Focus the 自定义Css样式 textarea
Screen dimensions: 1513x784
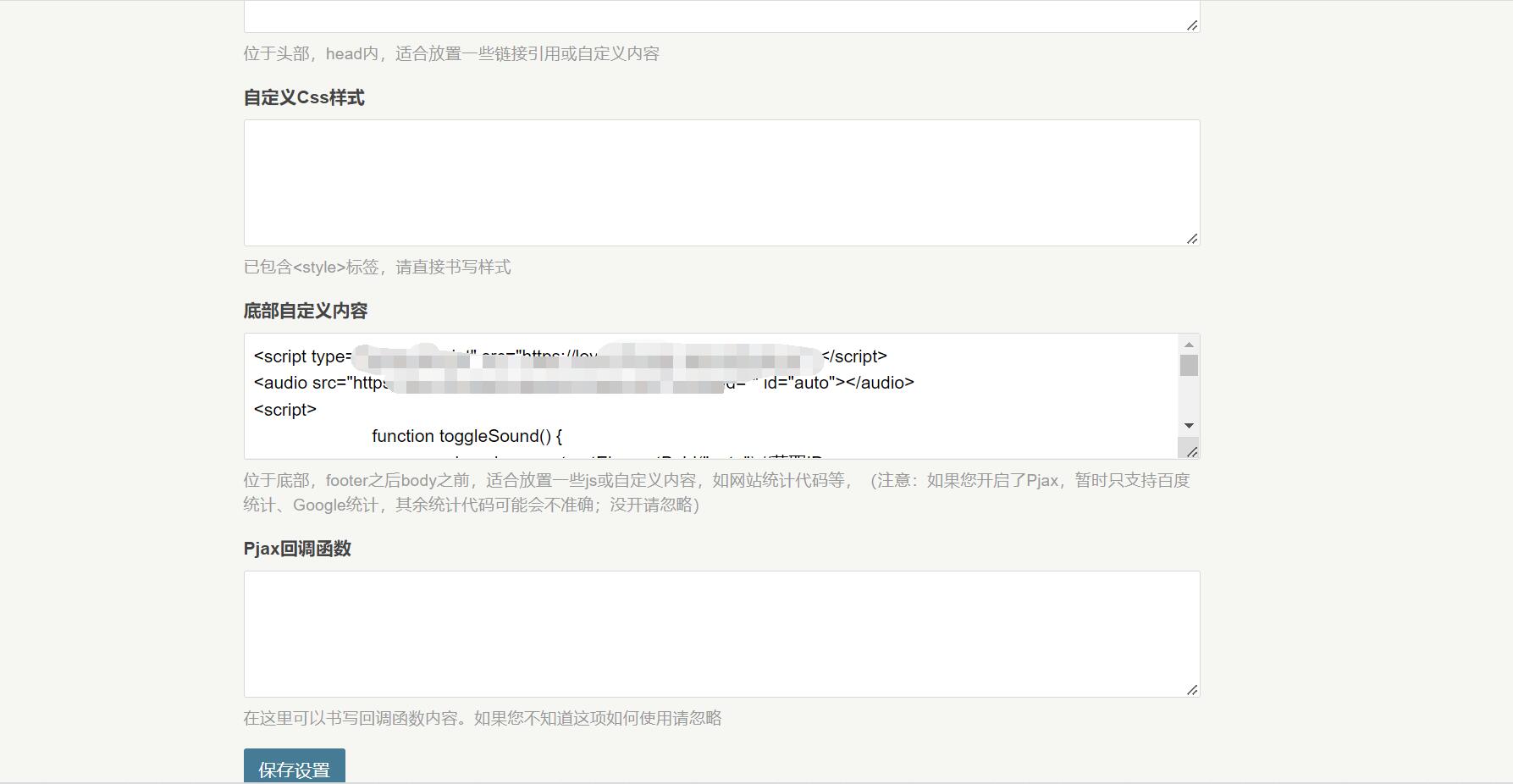pos(721,183)
